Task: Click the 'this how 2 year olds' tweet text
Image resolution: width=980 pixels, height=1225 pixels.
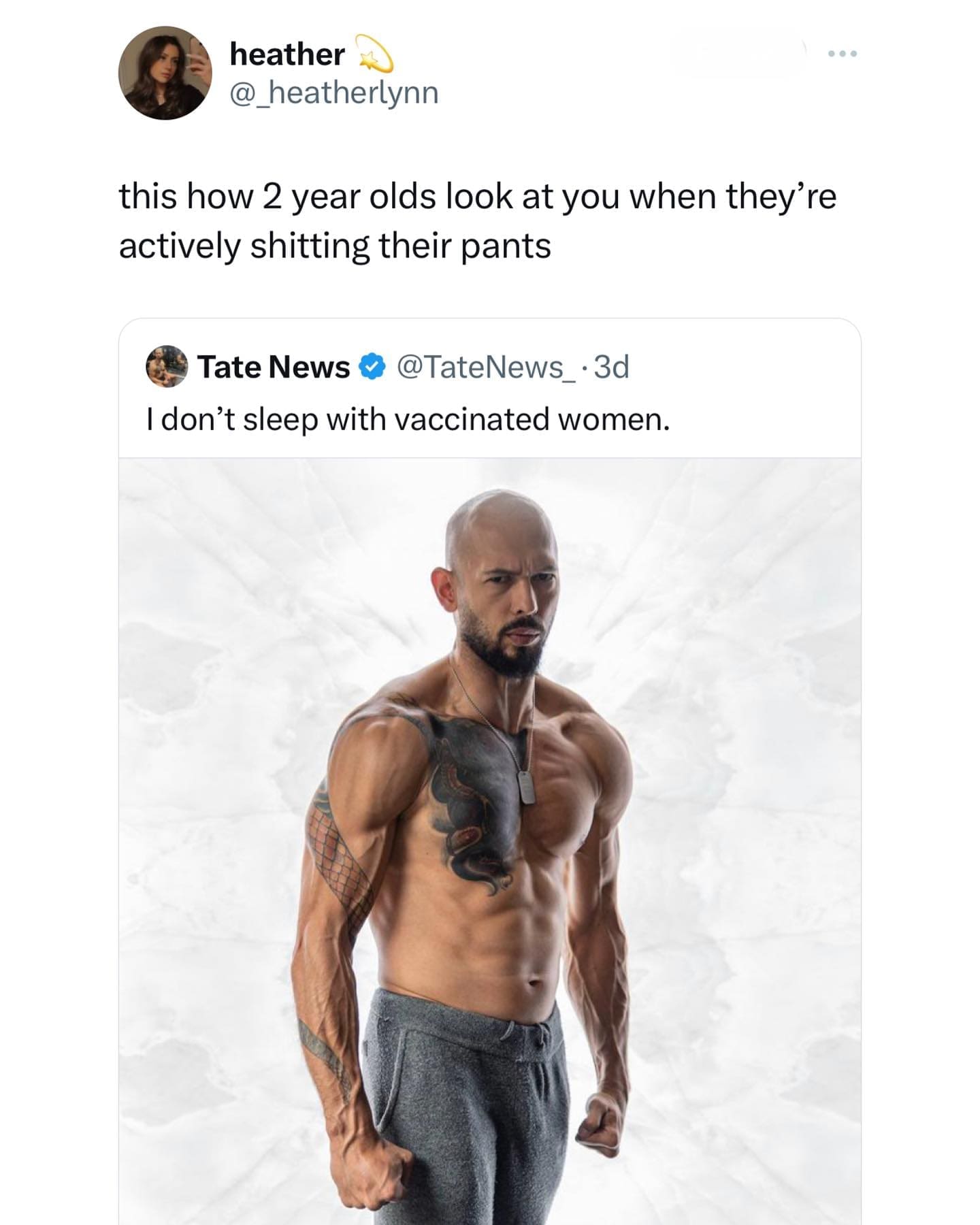Action: point(477,197)
